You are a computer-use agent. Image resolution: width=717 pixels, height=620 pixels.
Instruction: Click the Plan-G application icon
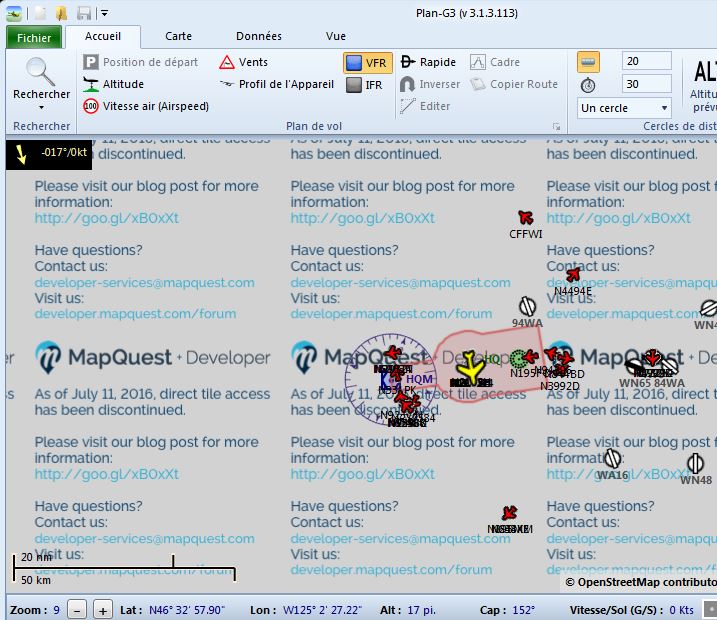14,13
